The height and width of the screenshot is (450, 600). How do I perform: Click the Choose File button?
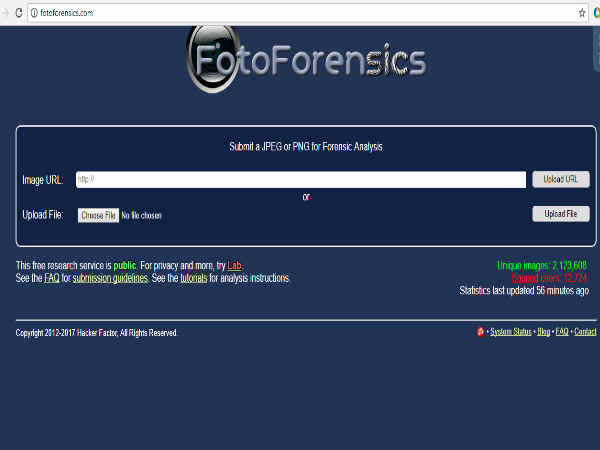[x=98, y=215]
